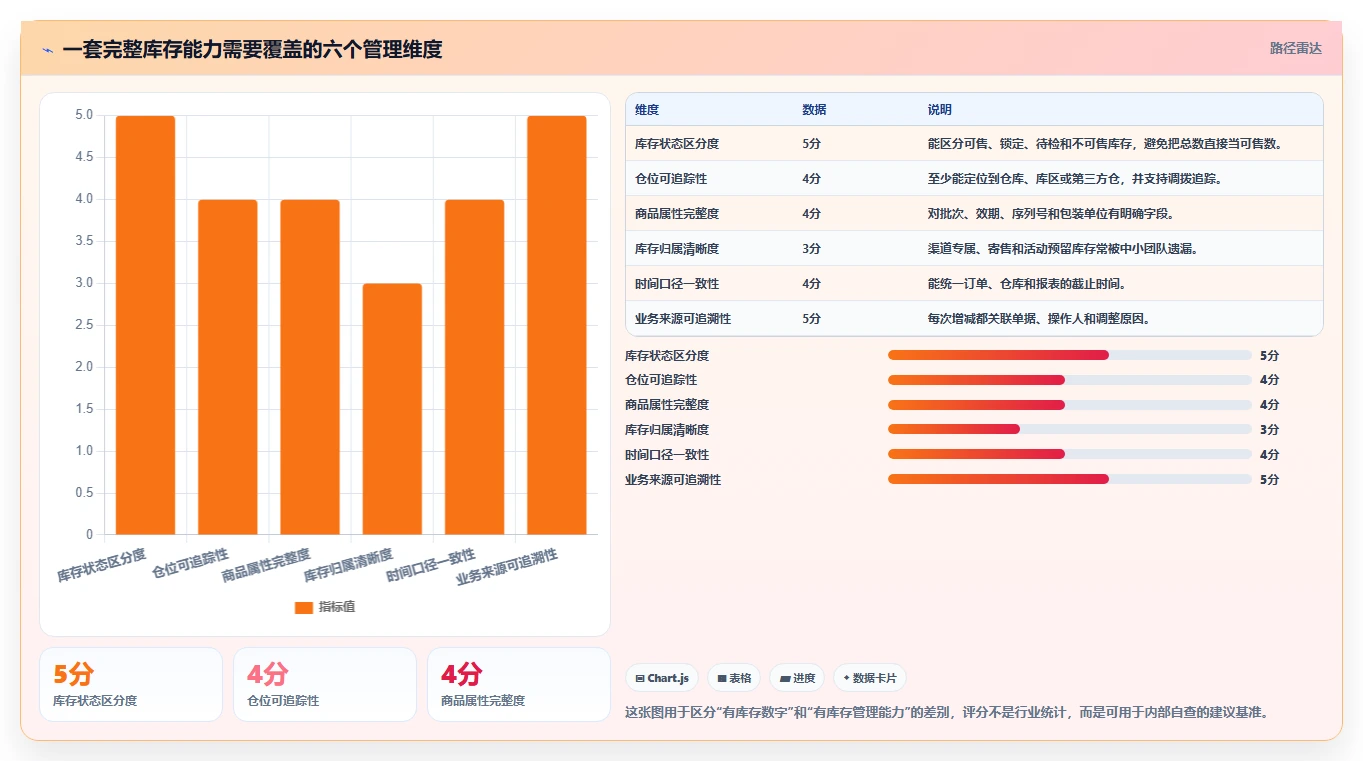
Task: Select the Chart.js tag chip
Action: [x=662, y=678]
